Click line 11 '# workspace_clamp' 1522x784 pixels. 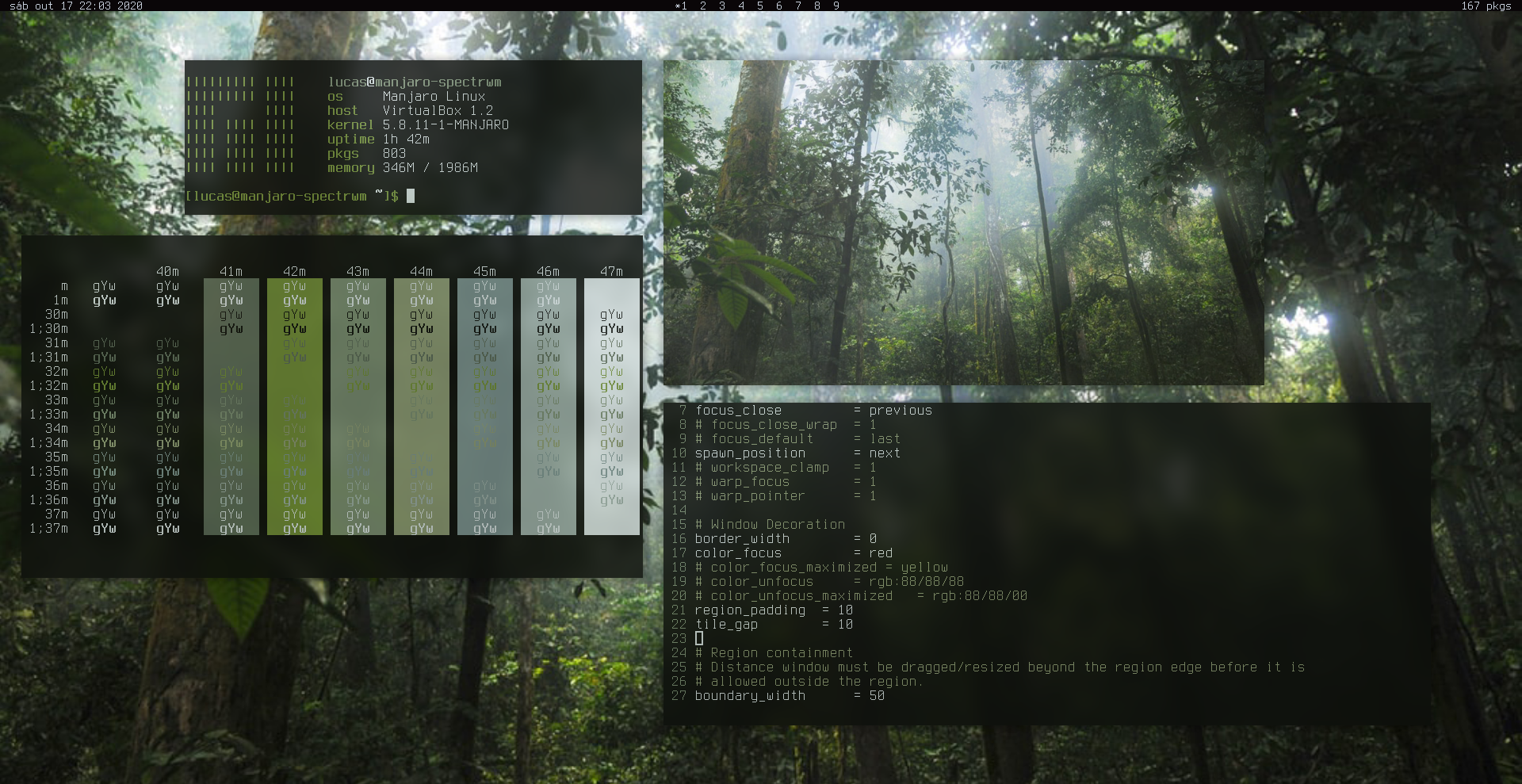[x=762, y=467]
